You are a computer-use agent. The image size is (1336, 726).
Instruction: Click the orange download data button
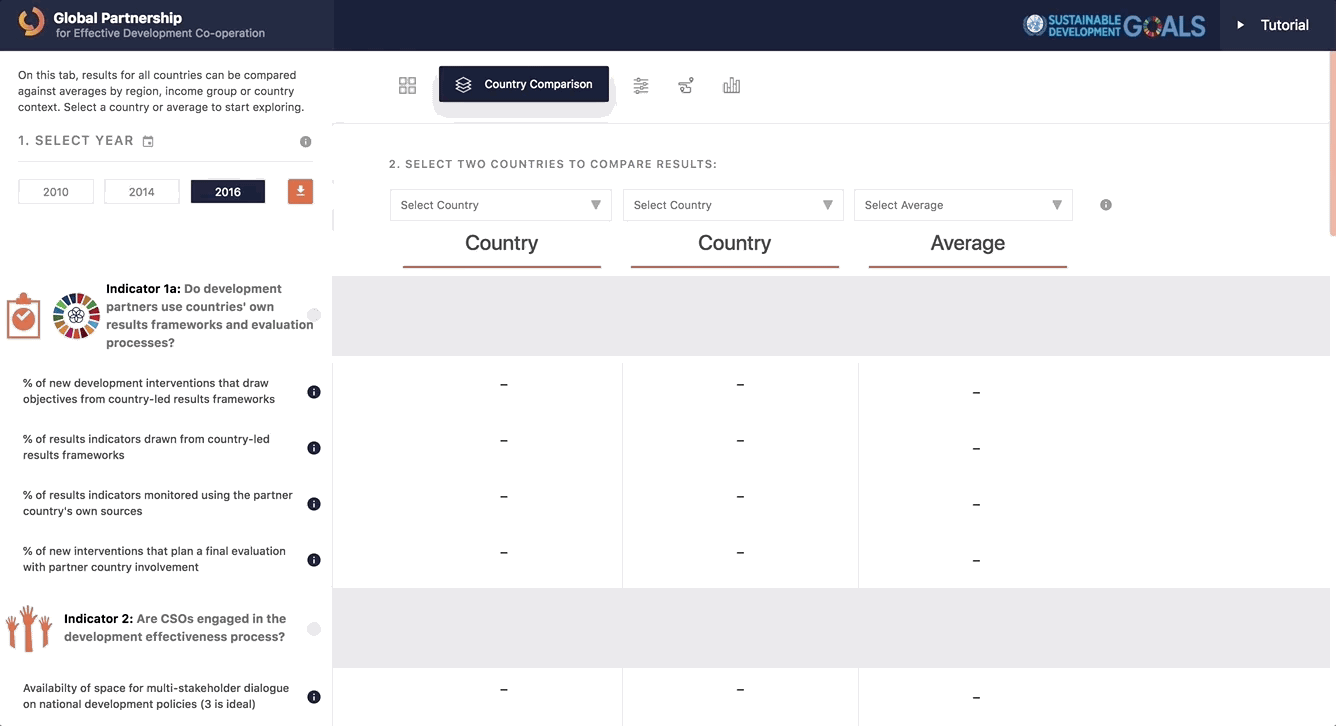point(300,191)
